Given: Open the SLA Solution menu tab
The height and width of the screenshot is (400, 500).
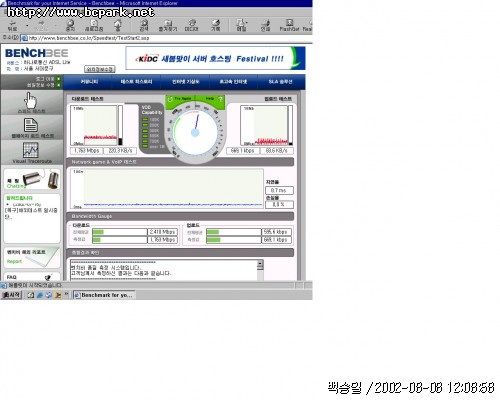Looking at the screenshot, I should (x=280, y=82).
